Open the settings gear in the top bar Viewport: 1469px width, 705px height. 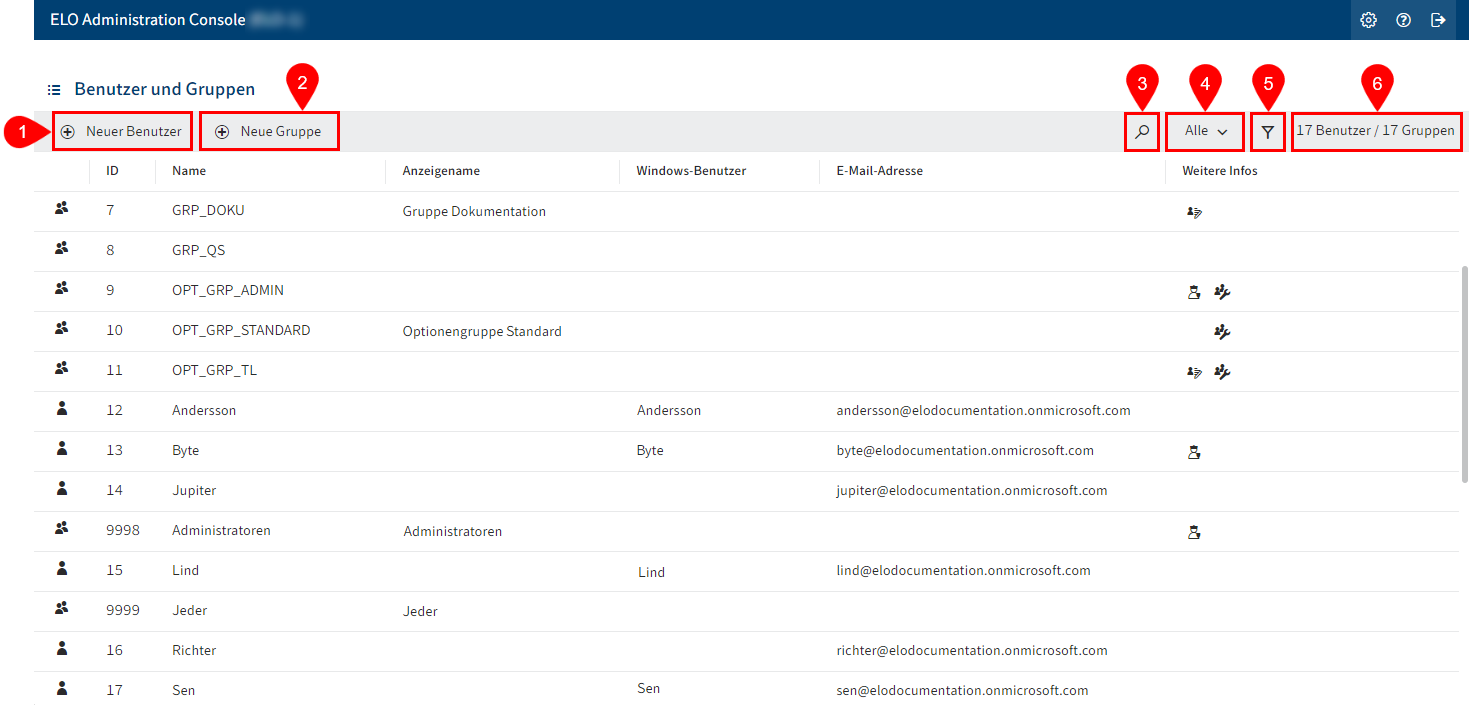point(1368,19)
